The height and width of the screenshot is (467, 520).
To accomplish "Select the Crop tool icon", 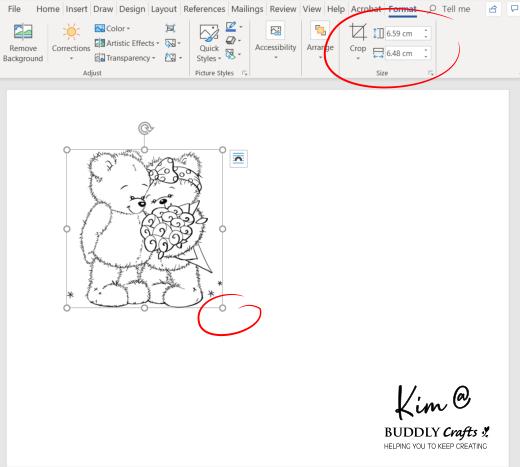I will point(358,32).
